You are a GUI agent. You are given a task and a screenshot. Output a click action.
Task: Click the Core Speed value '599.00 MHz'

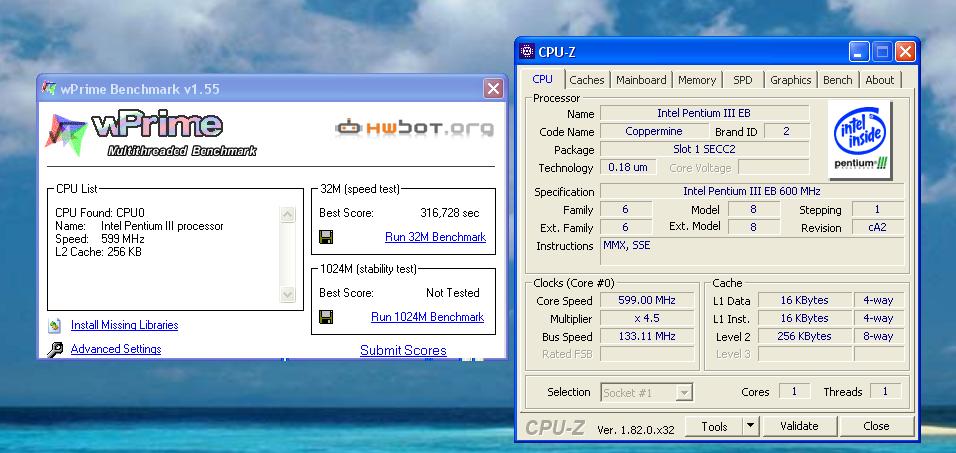click(x=647, y=301)
